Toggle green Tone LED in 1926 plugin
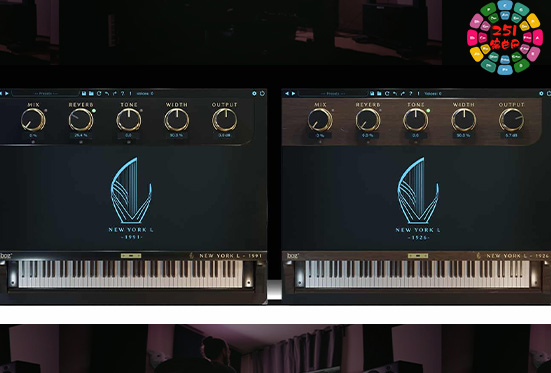 [x=428, y=111]
